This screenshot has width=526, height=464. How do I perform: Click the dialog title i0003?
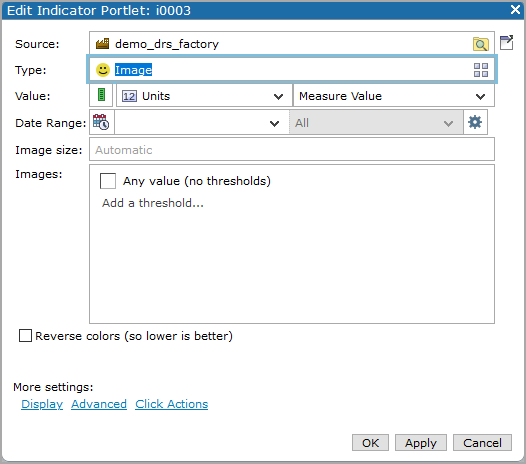(173, 10)
